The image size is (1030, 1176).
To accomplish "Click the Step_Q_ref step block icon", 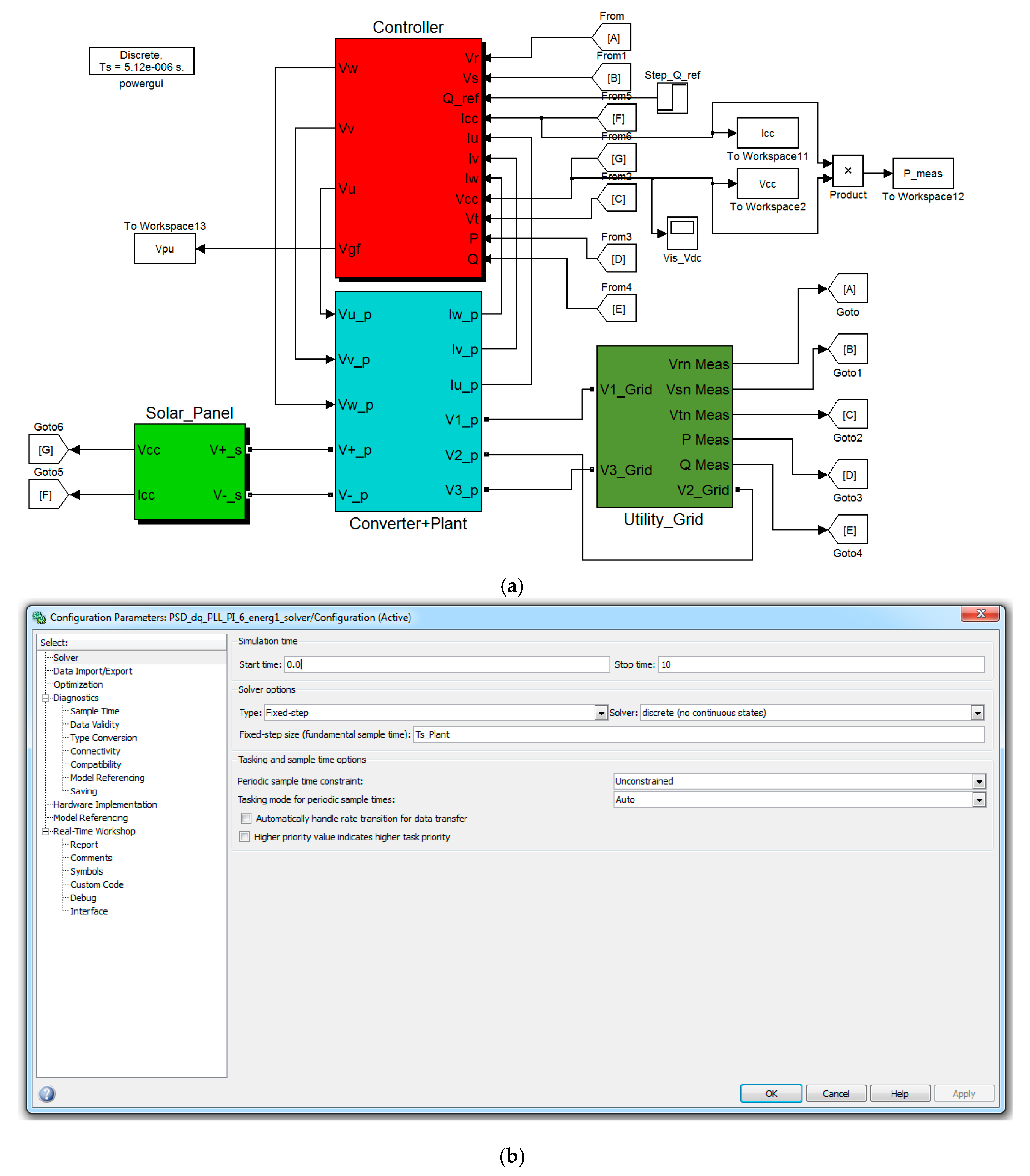I will point(672,98).
